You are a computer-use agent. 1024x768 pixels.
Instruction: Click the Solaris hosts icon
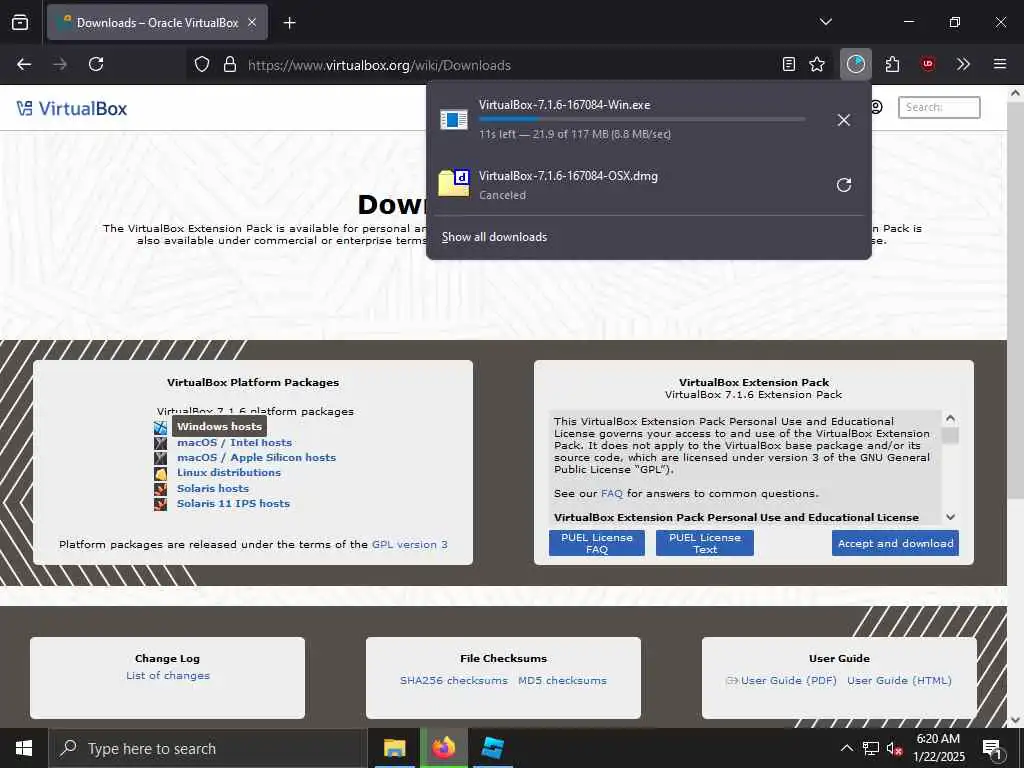[x=161, y=488]
